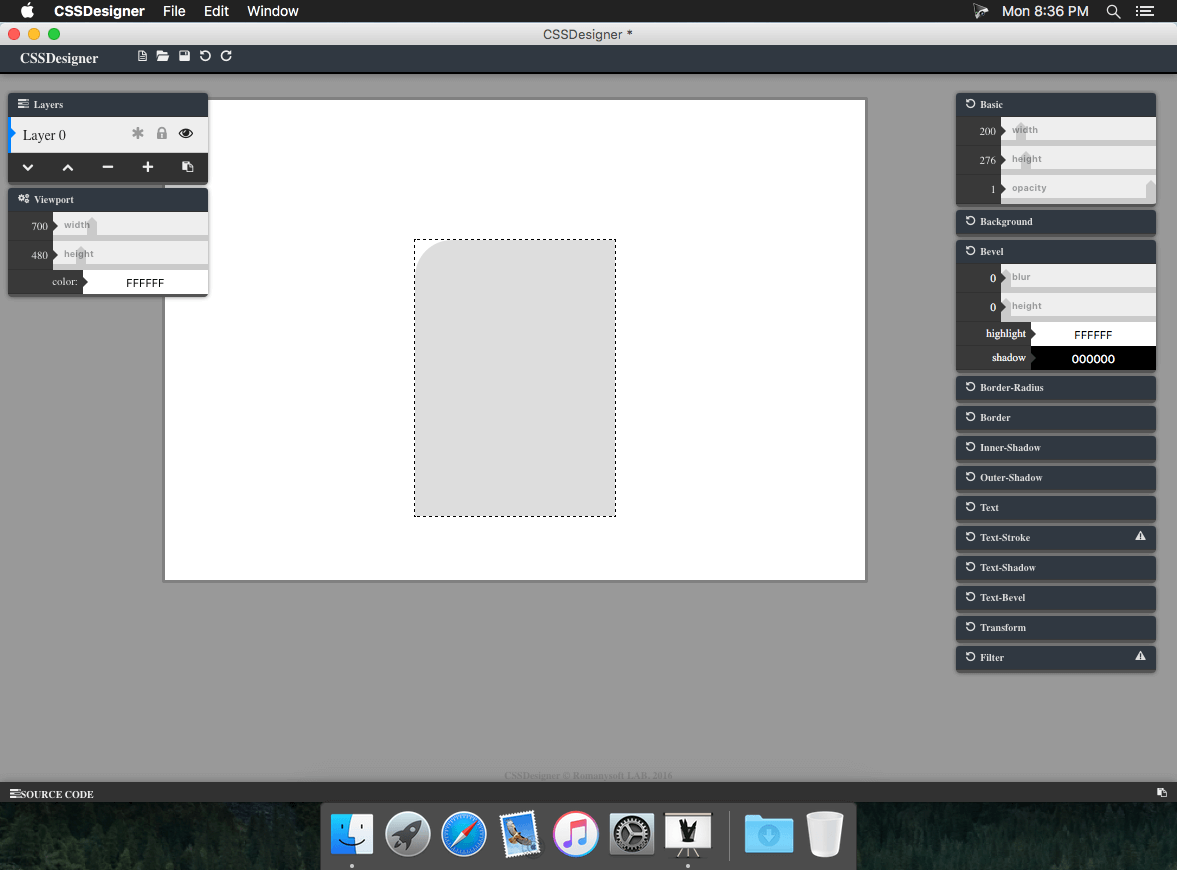Expand the Border-Radius panel
Screen dimensions: 1177x870
pos(1055,387)
